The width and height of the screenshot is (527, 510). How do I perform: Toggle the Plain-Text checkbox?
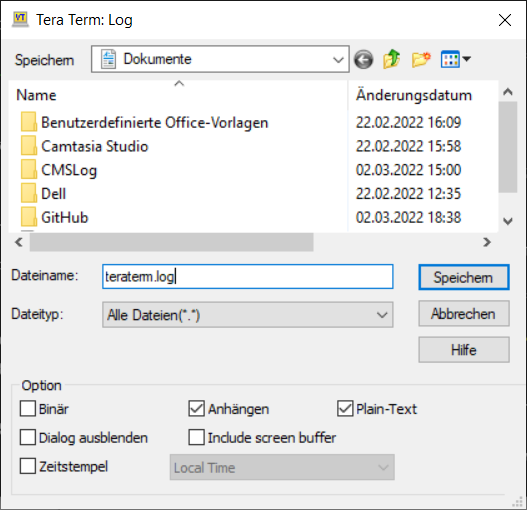(x=345, y=408)
